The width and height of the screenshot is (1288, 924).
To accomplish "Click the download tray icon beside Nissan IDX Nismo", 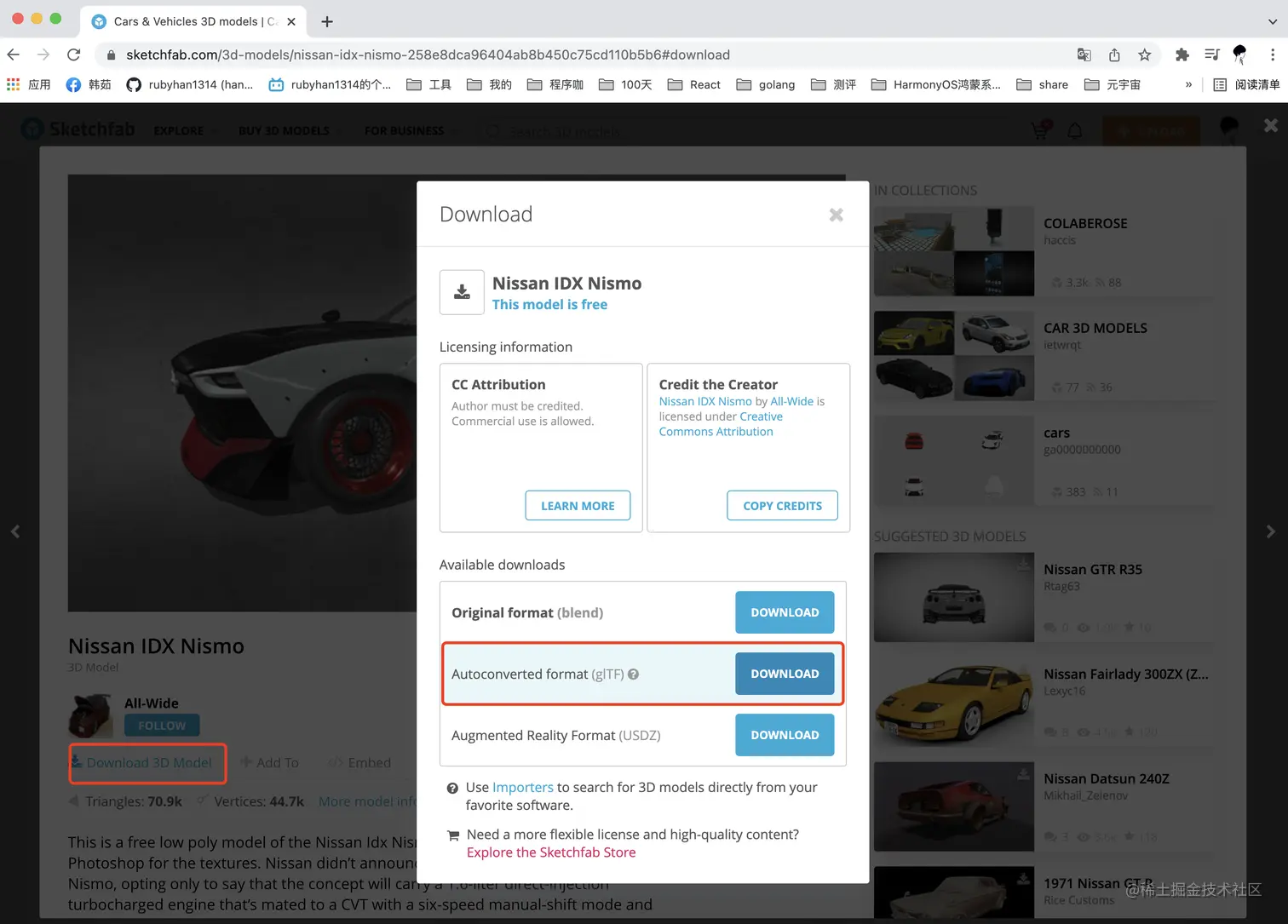I will pos(462,292).
